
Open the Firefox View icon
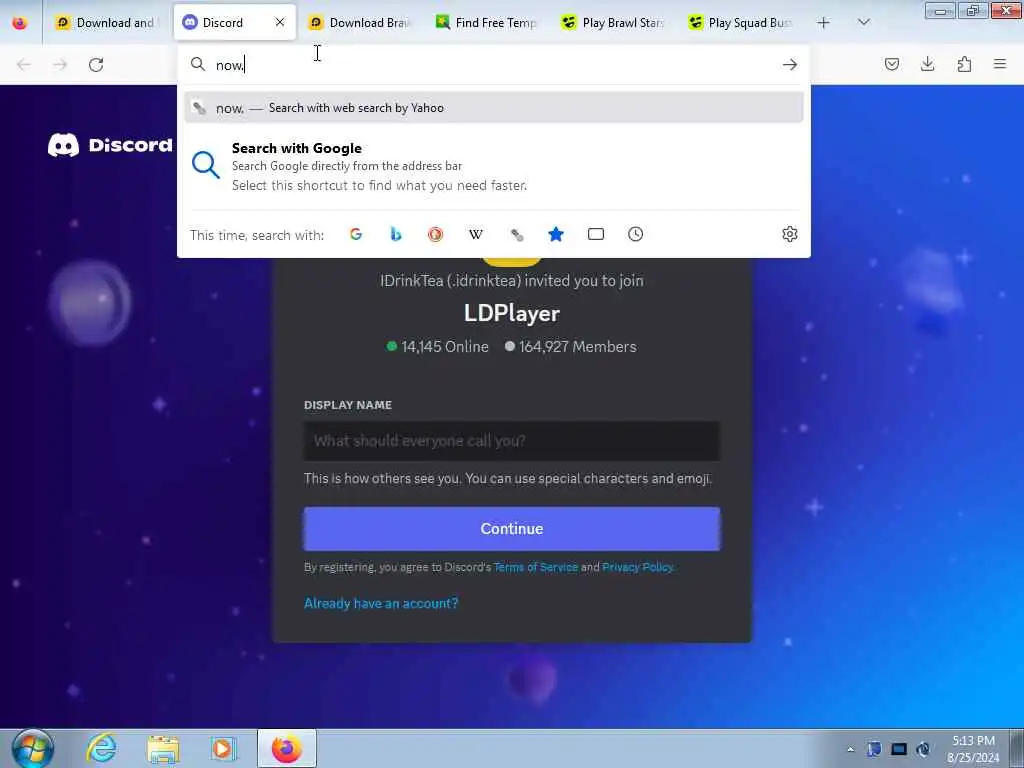click(20, 23)
